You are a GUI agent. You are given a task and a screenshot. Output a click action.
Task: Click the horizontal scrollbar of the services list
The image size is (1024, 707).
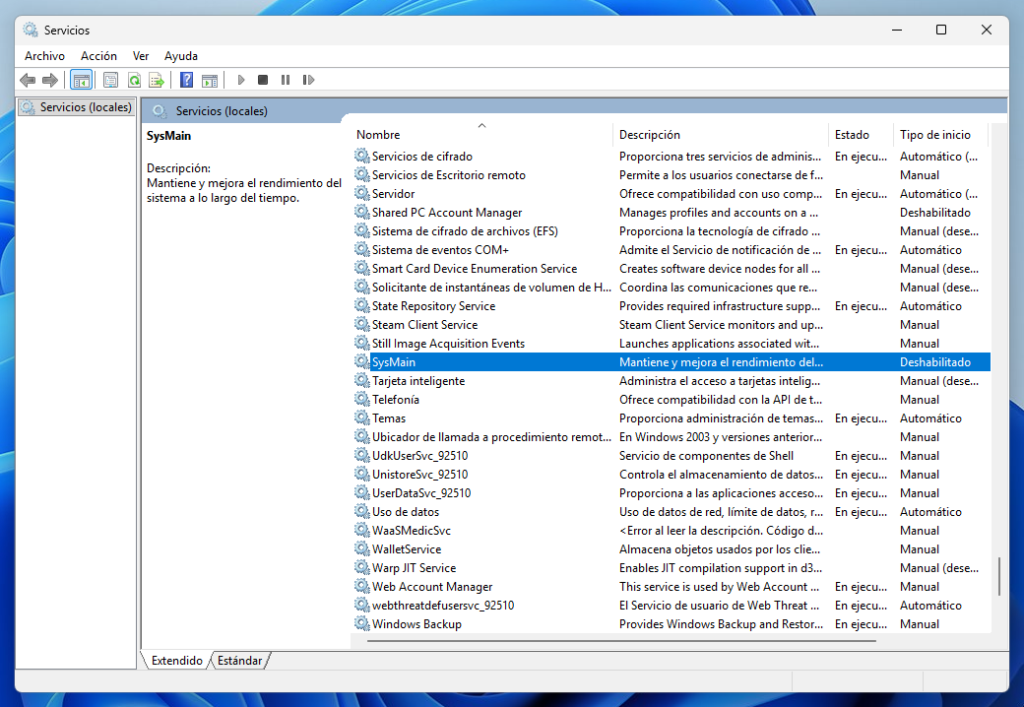tap(620, 641)
